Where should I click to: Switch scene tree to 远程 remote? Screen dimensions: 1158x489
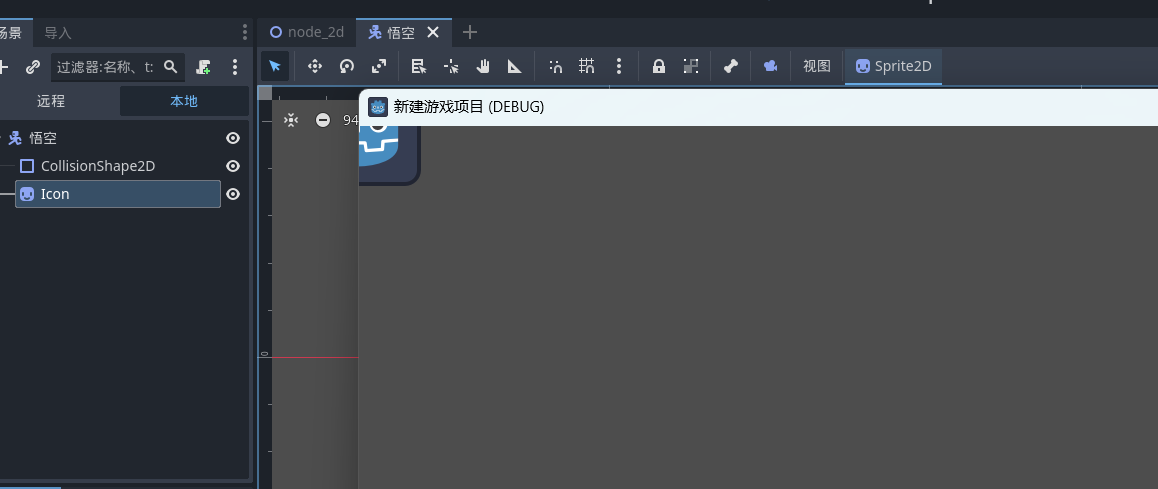[51, 101]
